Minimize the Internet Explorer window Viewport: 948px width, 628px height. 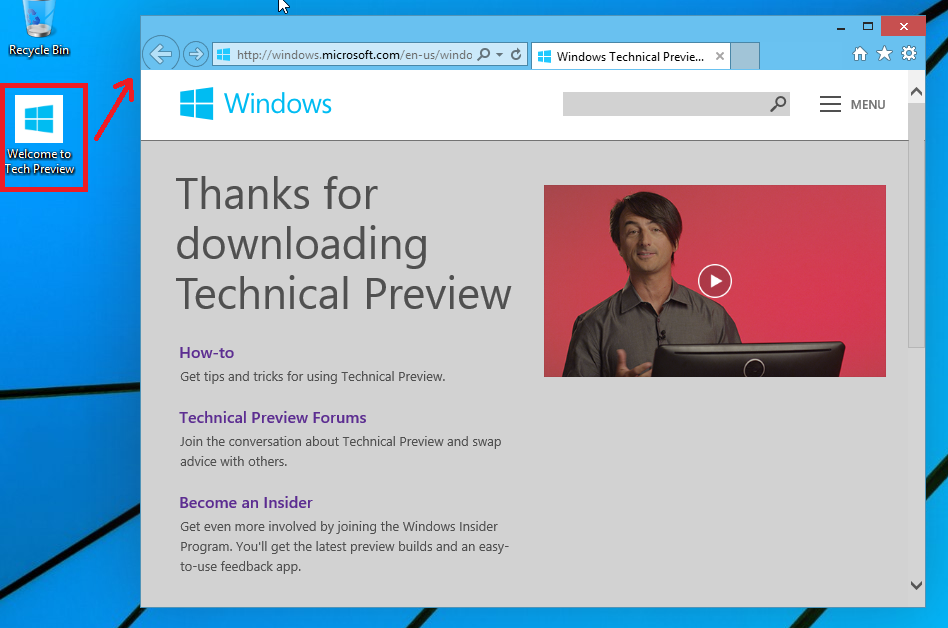point(840,27)
